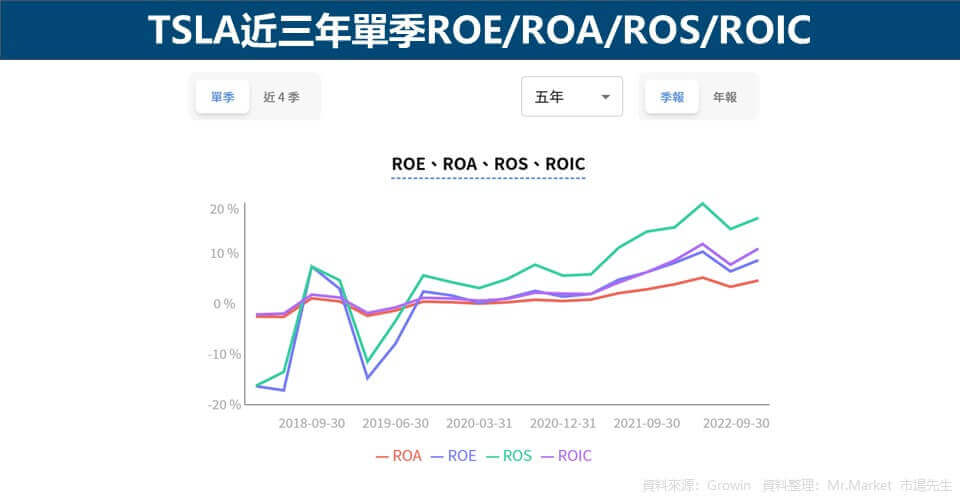Click the -10 % y-axis label
This screenshot has height=502, width=960.
coord(224,354)
